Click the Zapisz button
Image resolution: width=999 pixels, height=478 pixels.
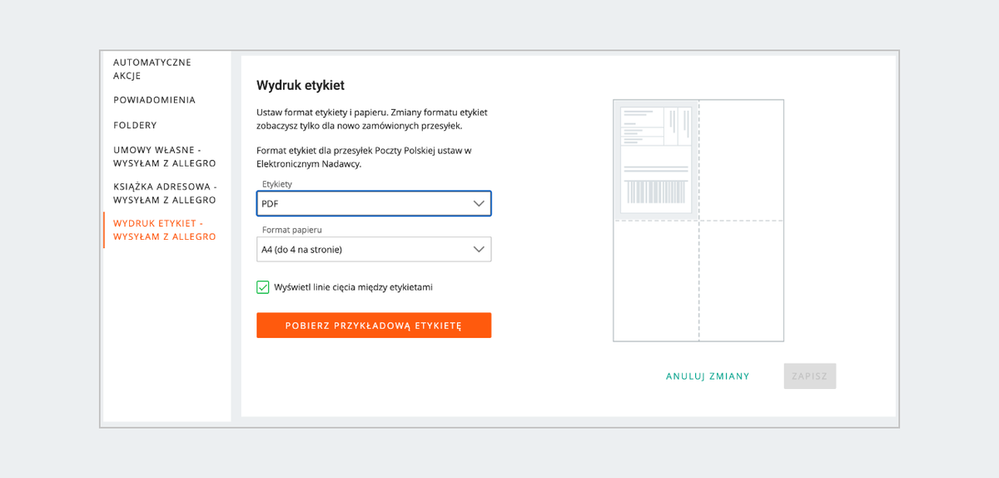click(x=810, y=376)
